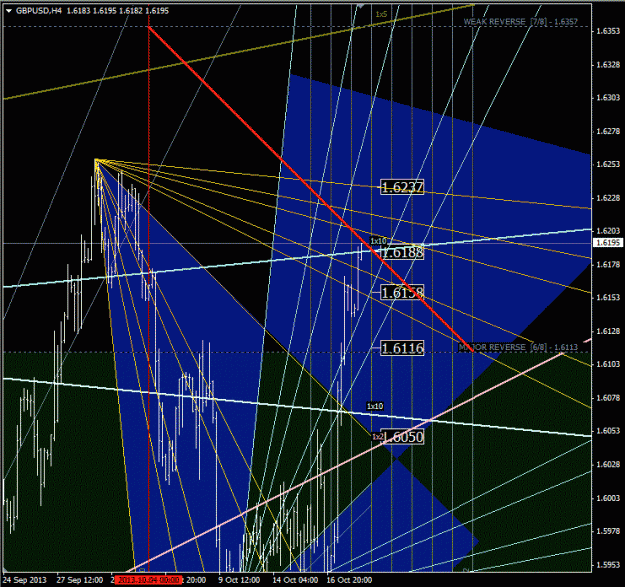Click the 1.6028 price axis label

point(608,464)
